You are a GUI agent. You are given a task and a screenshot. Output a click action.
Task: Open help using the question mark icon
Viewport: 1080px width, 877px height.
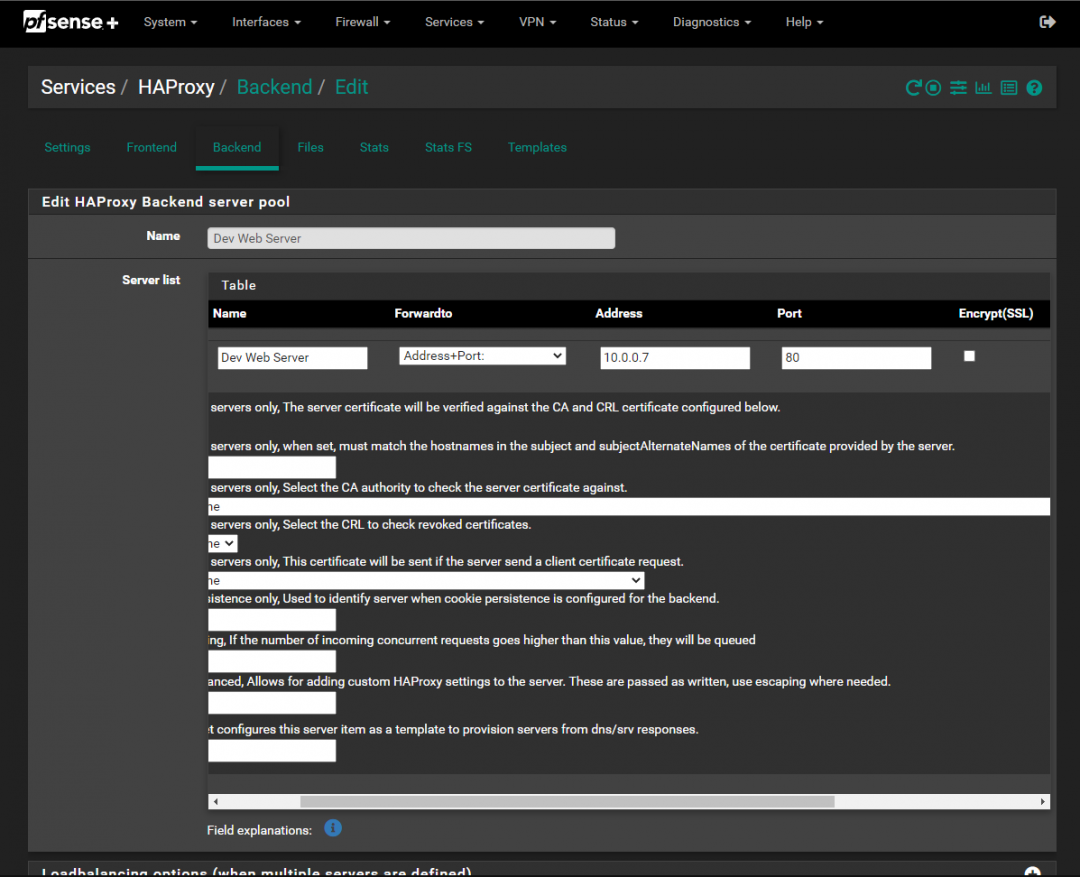[x=1033, y=87]
